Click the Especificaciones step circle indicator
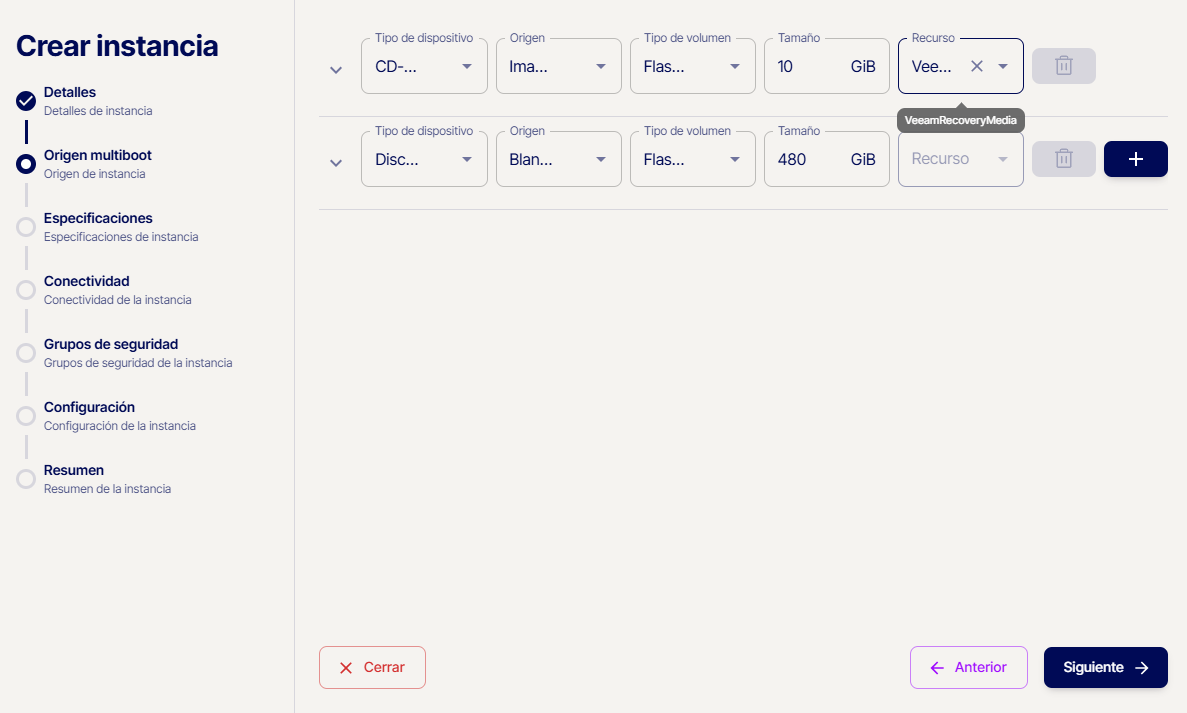This screenshot has width=1187, height=713. [x=26, y=227]
